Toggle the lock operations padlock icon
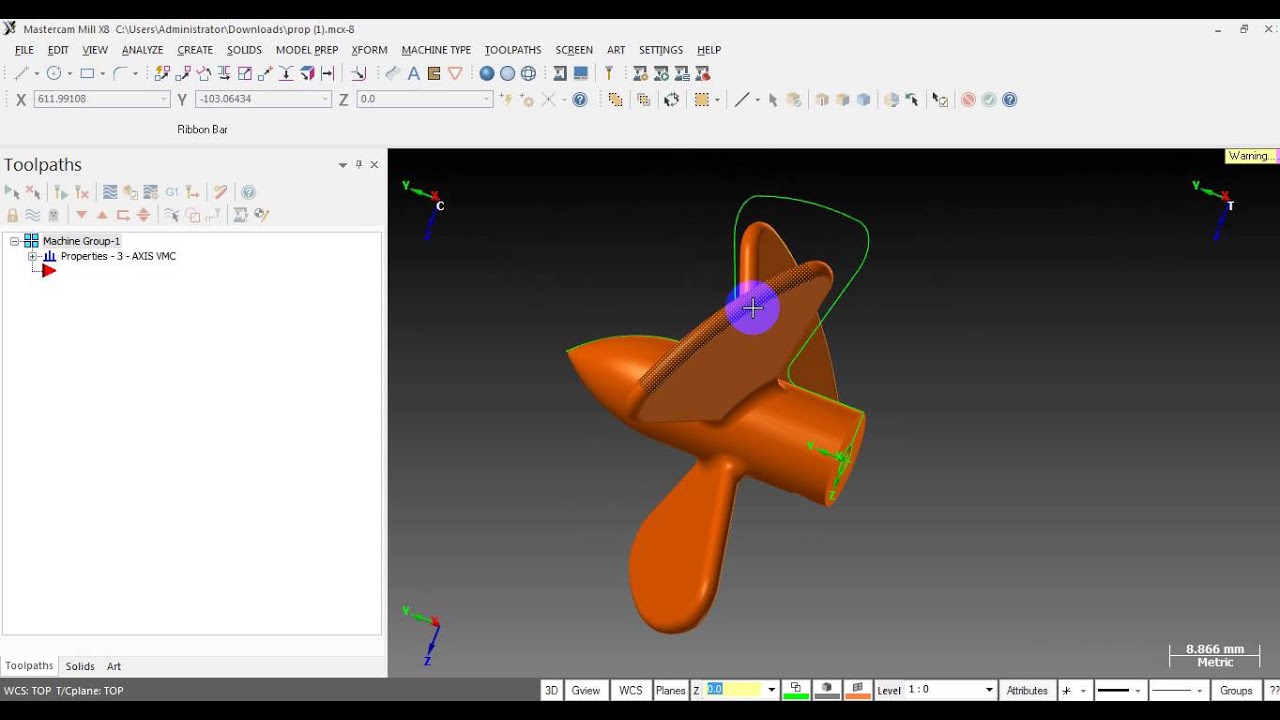This screenshot has width=1280, height=720. 12,215
